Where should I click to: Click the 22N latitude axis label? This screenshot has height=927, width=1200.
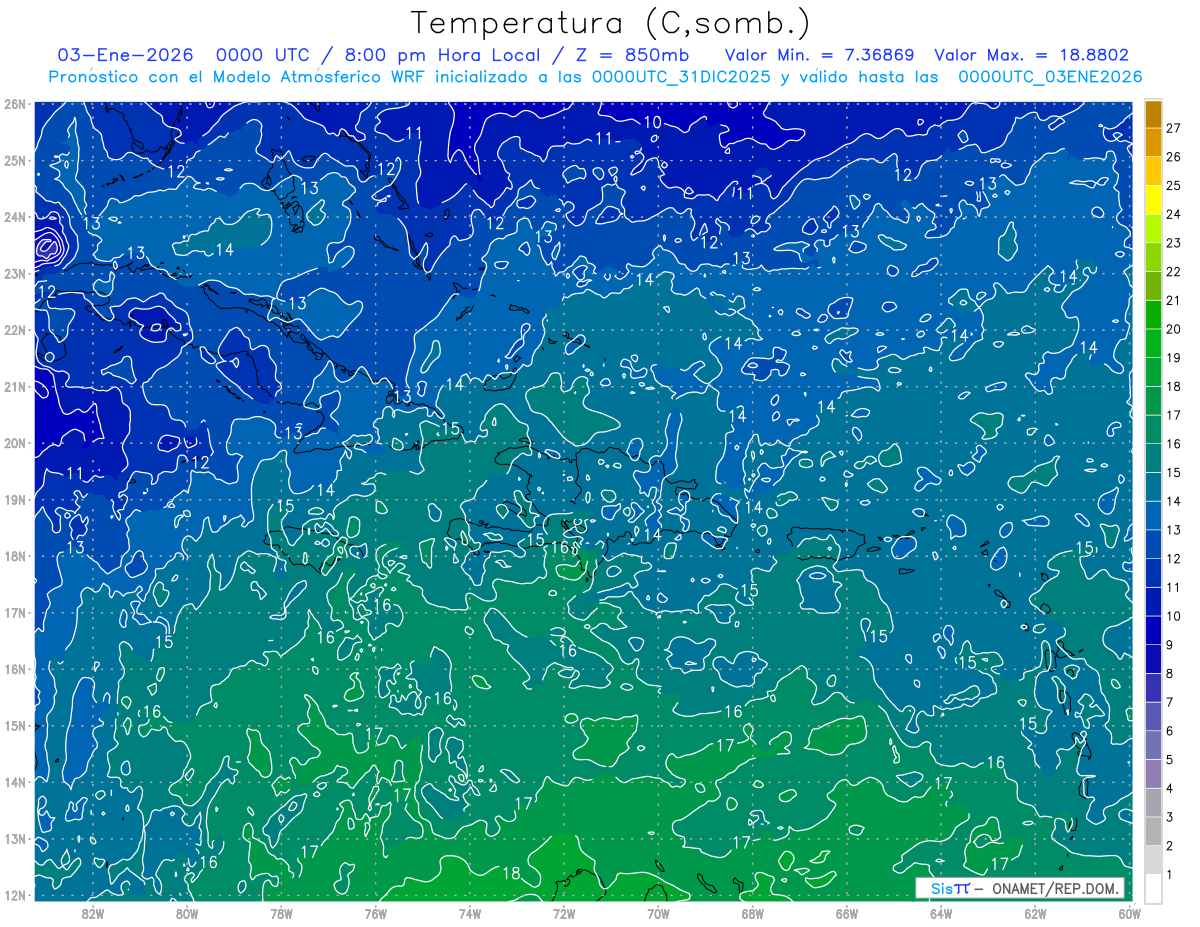[14, 330]
